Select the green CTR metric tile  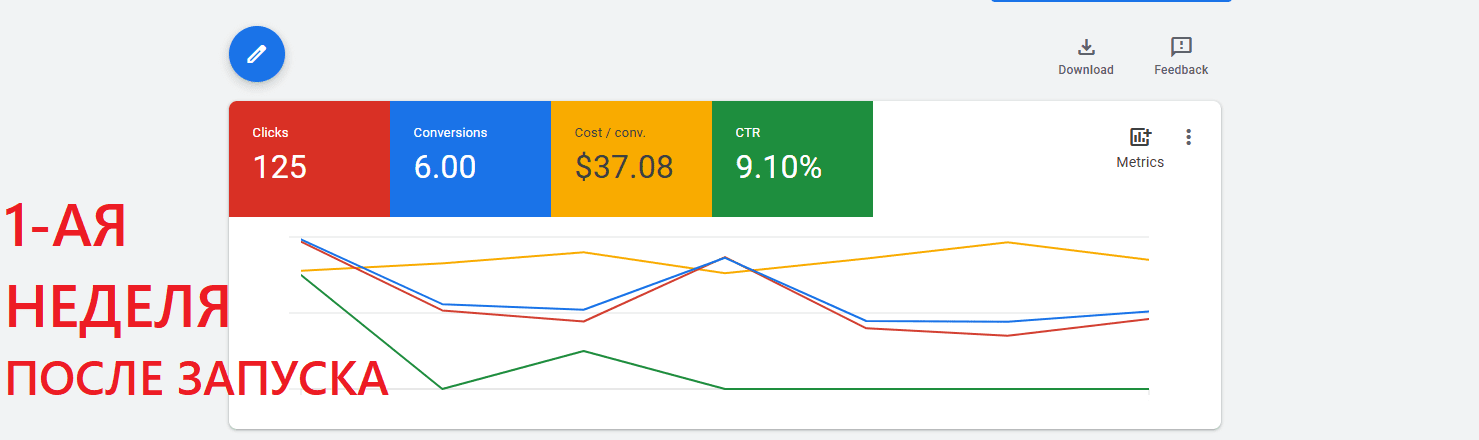click(x=792, y=159)
